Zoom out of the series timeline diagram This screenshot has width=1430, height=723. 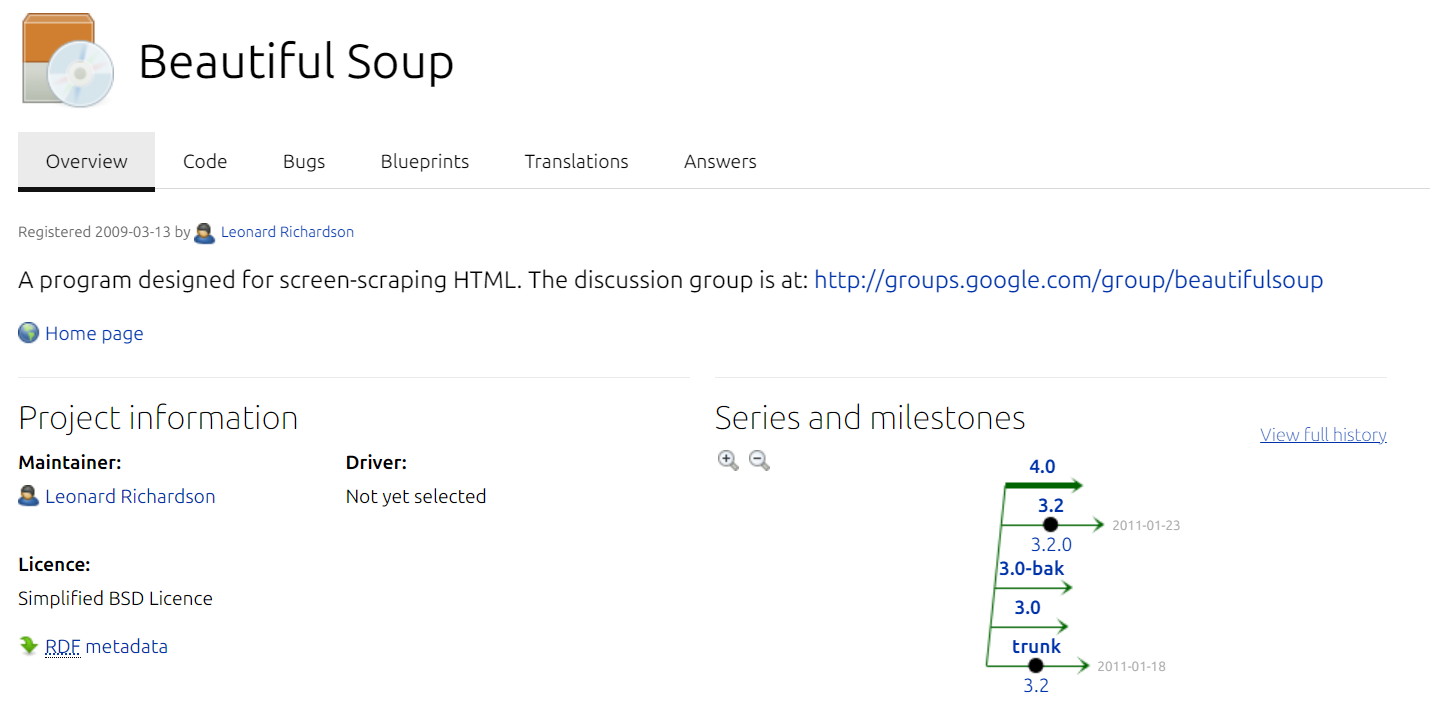[x=759, y=460]
